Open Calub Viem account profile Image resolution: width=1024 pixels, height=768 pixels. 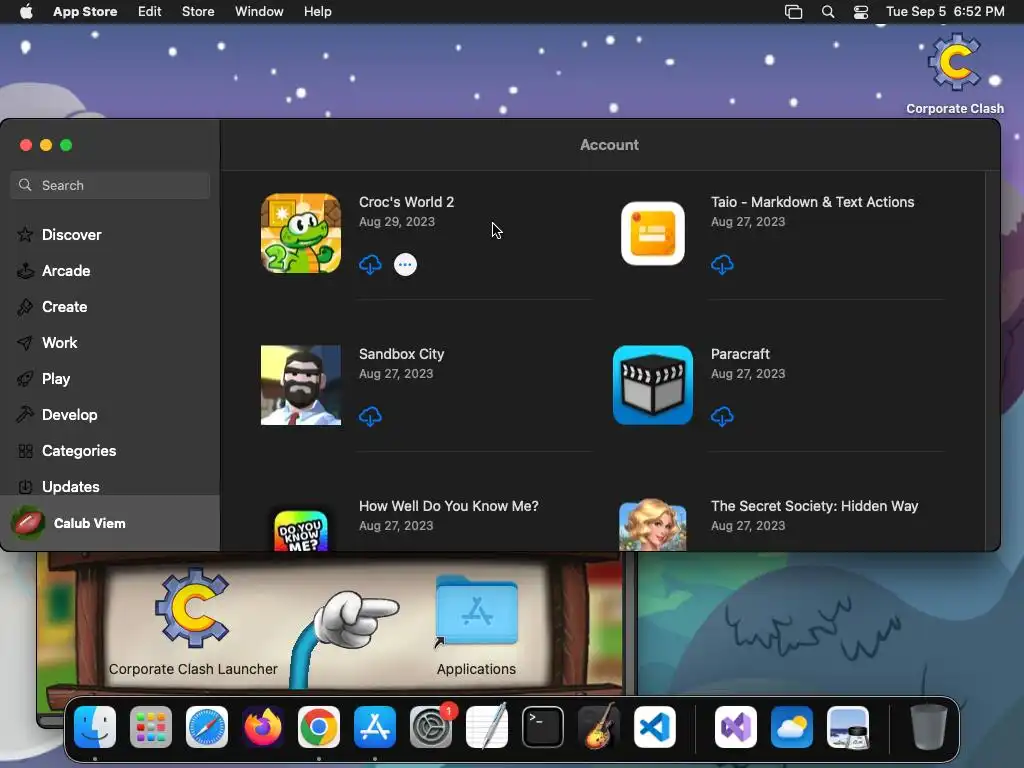pos(110,523)
